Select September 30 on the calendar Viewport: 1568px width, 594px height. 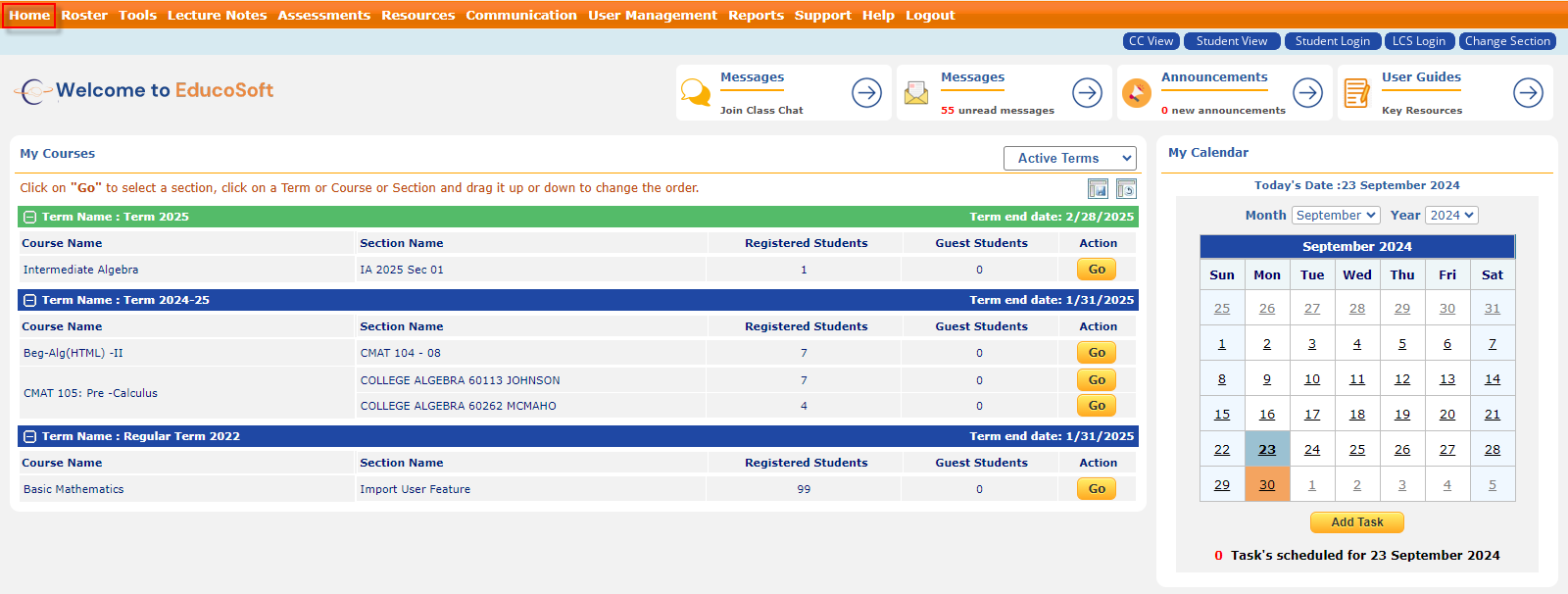tap(1267, 485)
